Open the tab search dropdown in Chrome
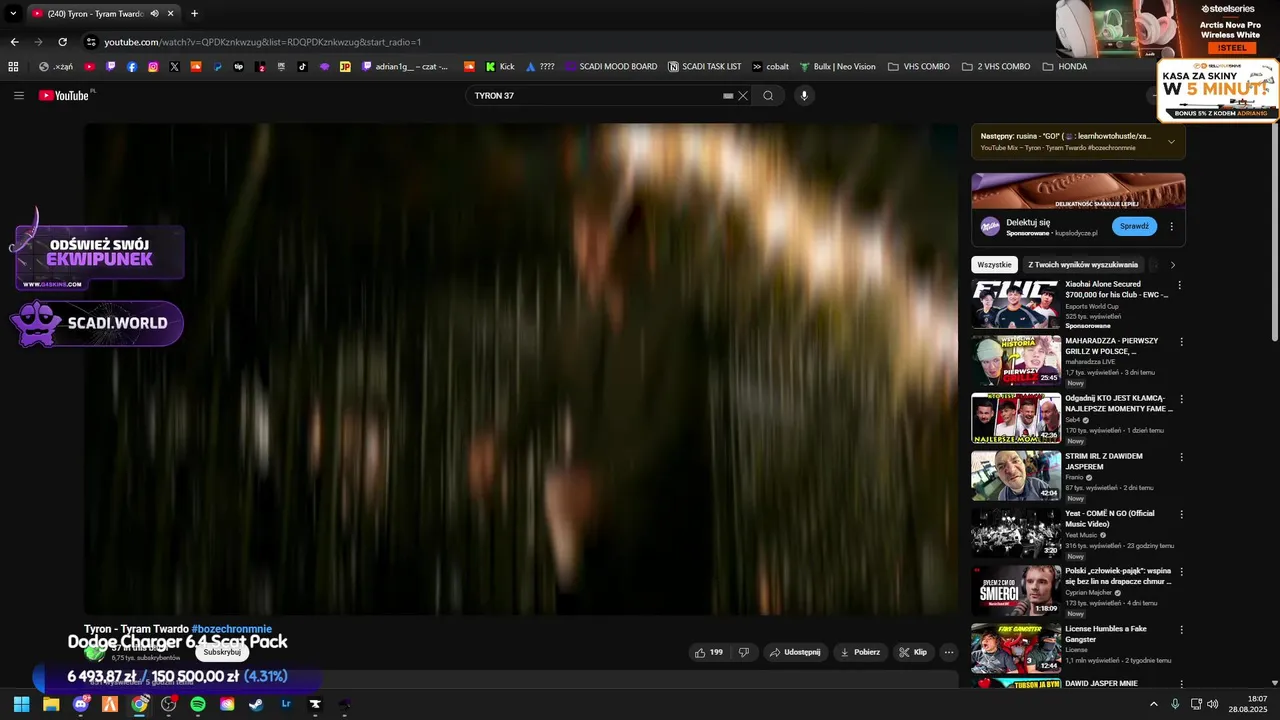The image size is (1280, 720). [13, 13]
